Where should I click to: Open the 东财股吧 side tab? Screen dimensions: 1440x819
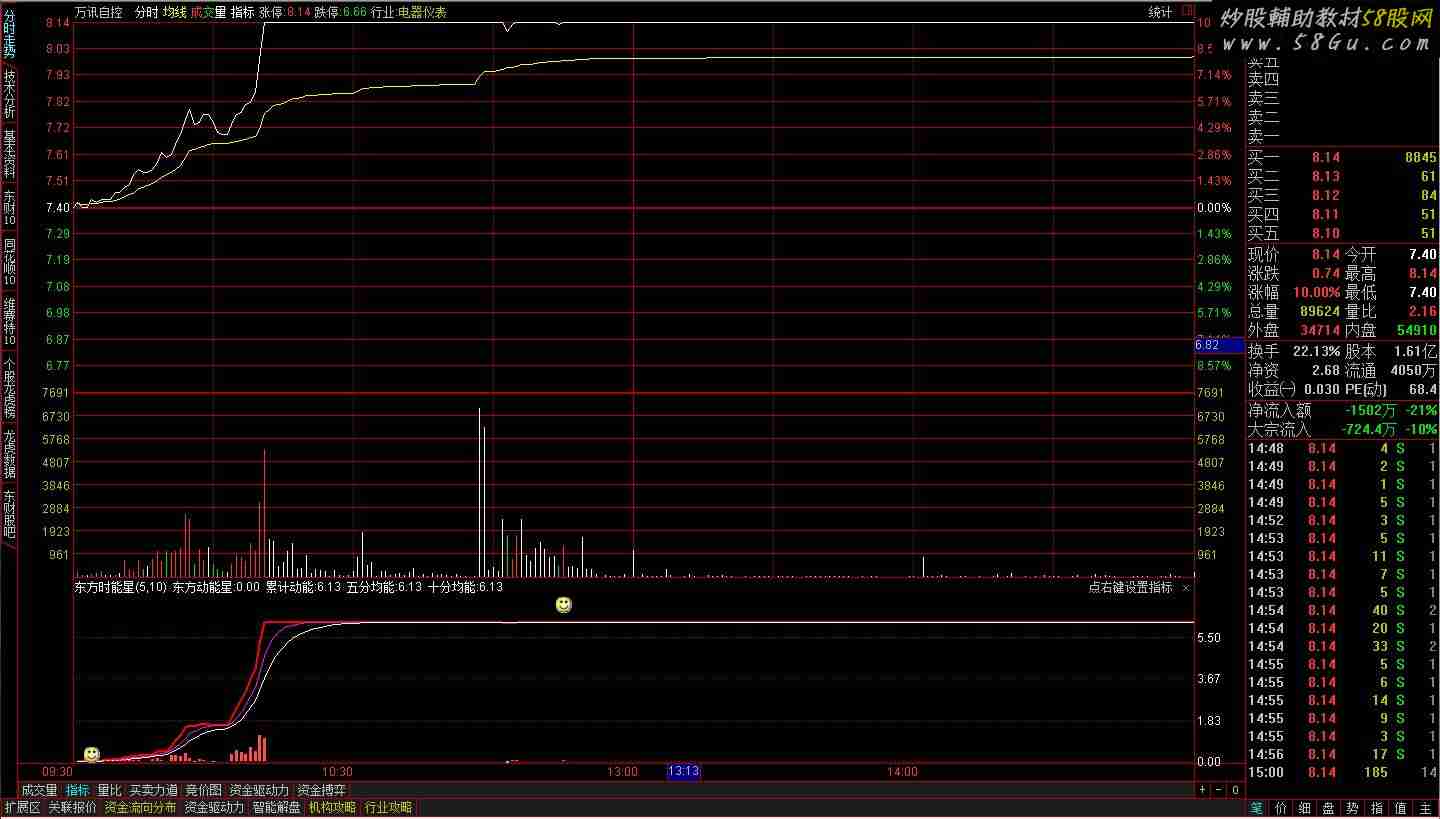point(9,515)
